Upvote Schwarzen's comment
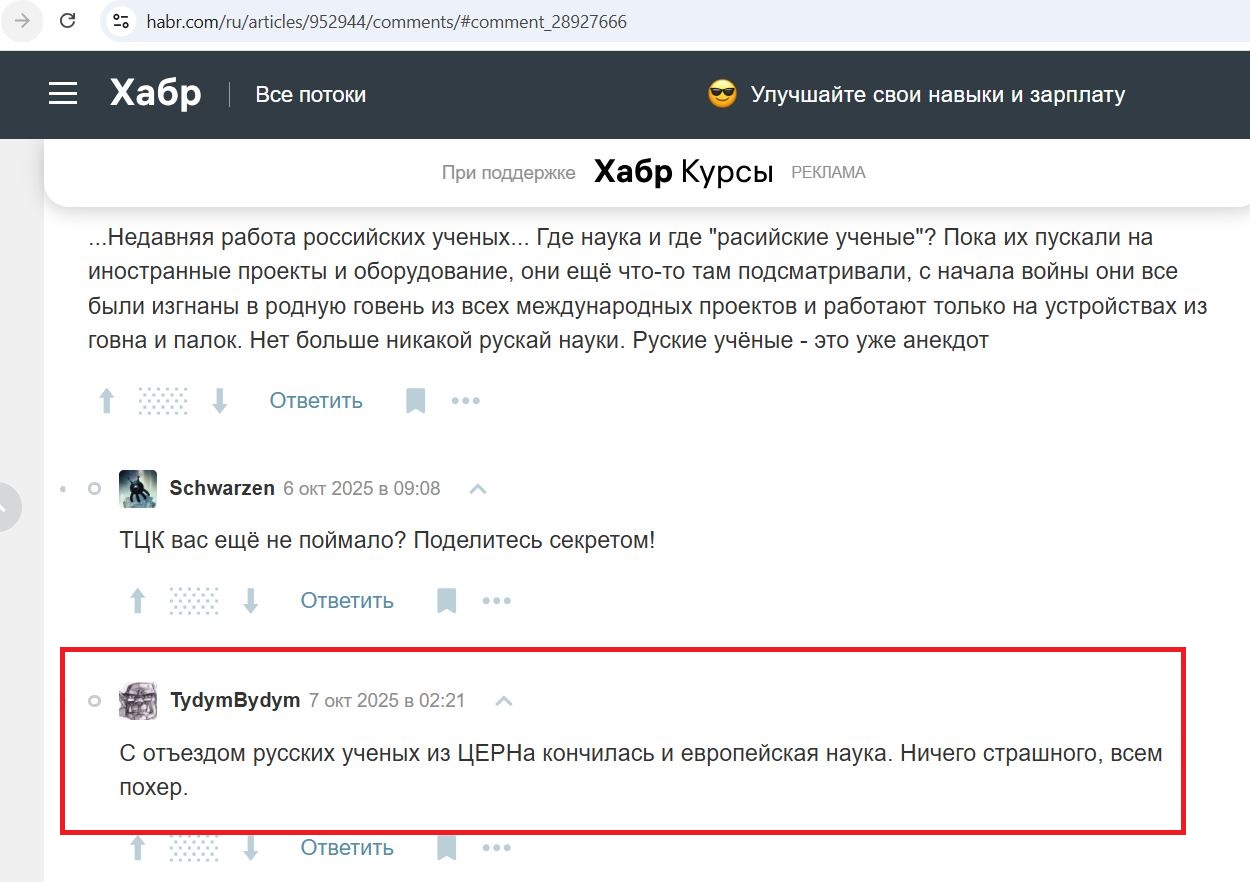This screenshot has width=1250, height=882. 138,600
